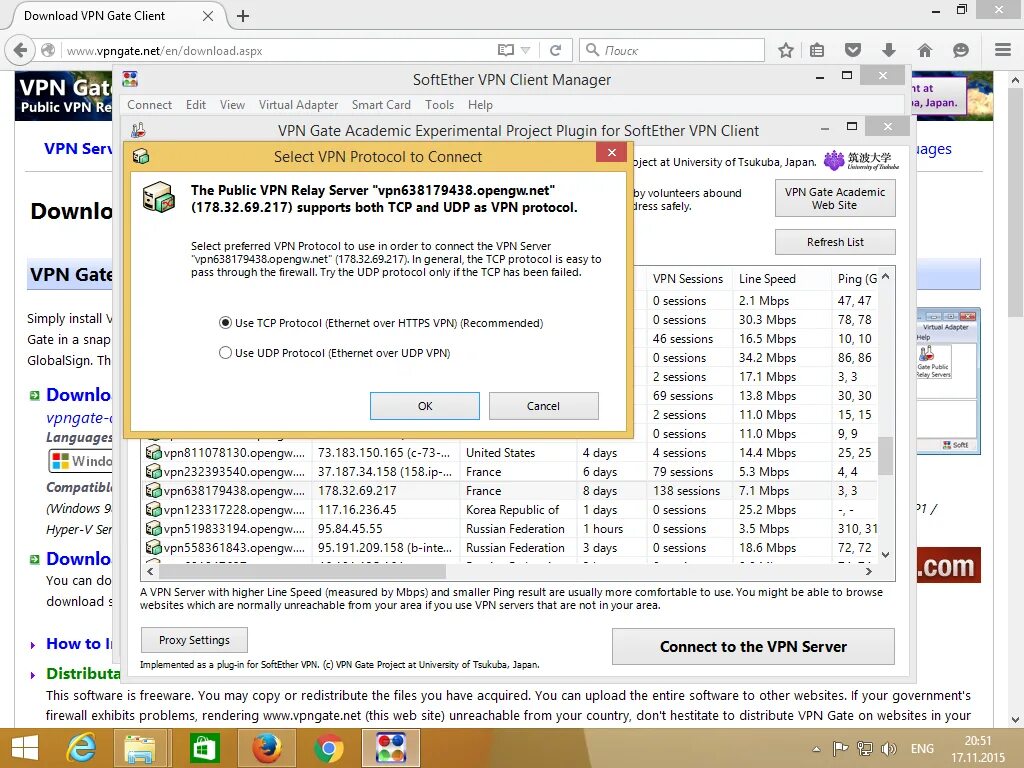This screenshot has width=1024, height=768.
Task: Save page to Pocket icon
Action: [x=853, y=50]
